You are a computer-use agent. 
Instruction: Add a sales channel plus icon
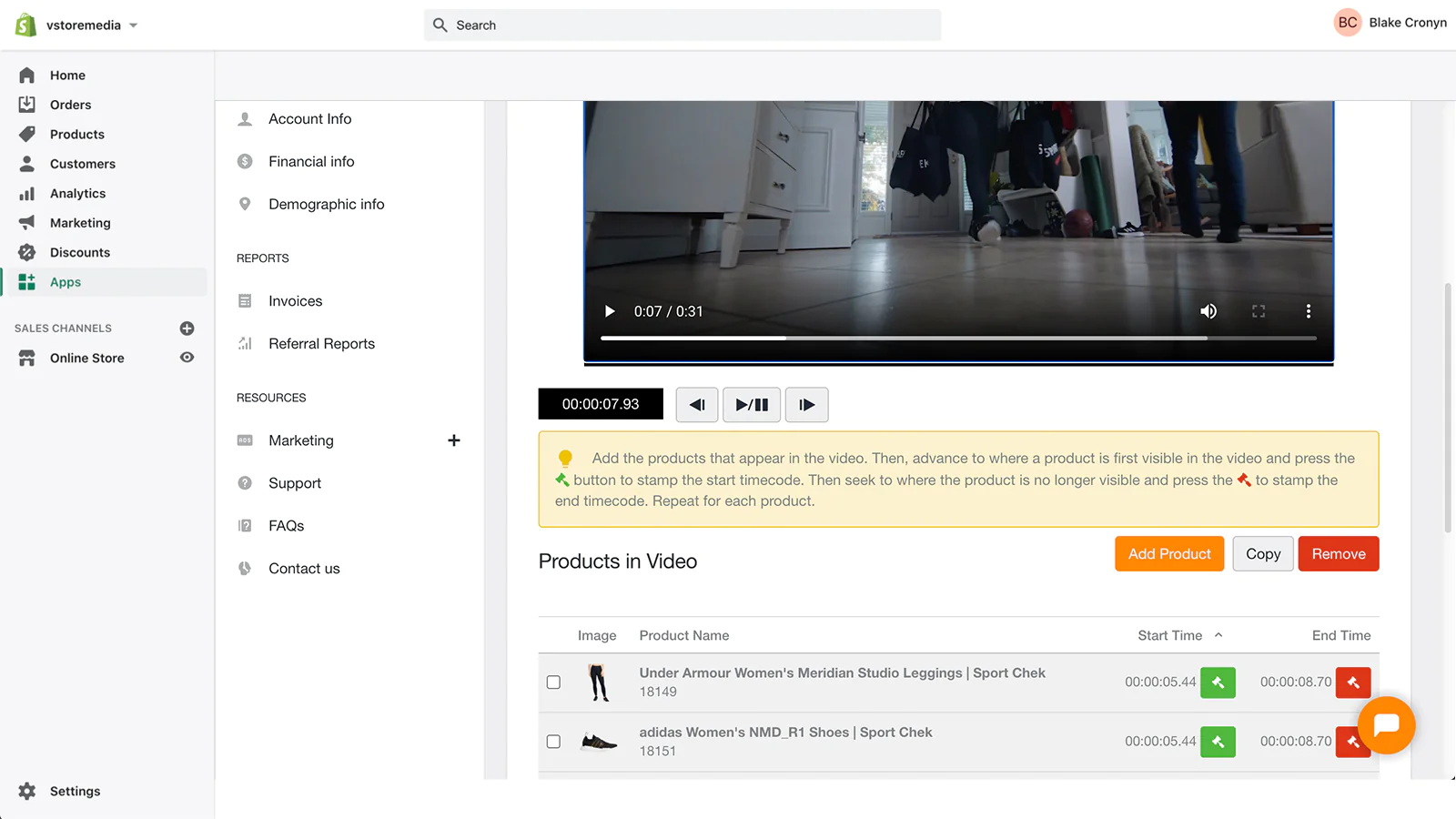pyautogui.click(x=187, y=329)
